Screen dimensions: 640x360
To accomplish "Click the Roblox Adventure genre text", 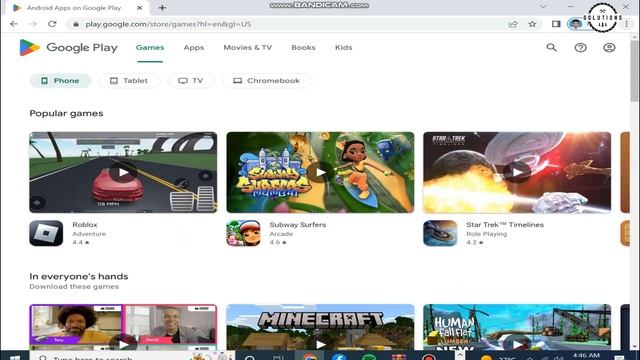I will click(x=89, y=234).
